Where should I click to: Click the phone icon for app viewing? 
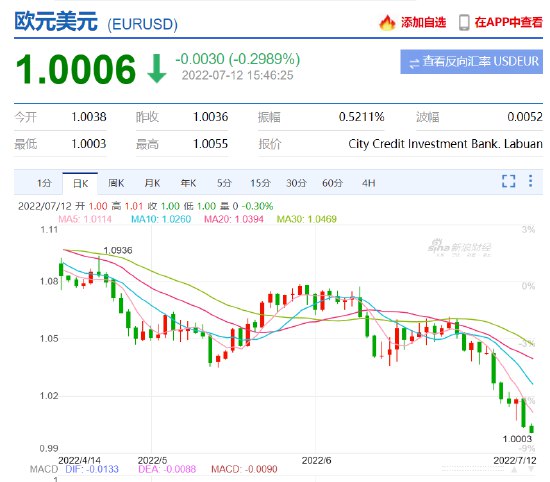(464, 22)
